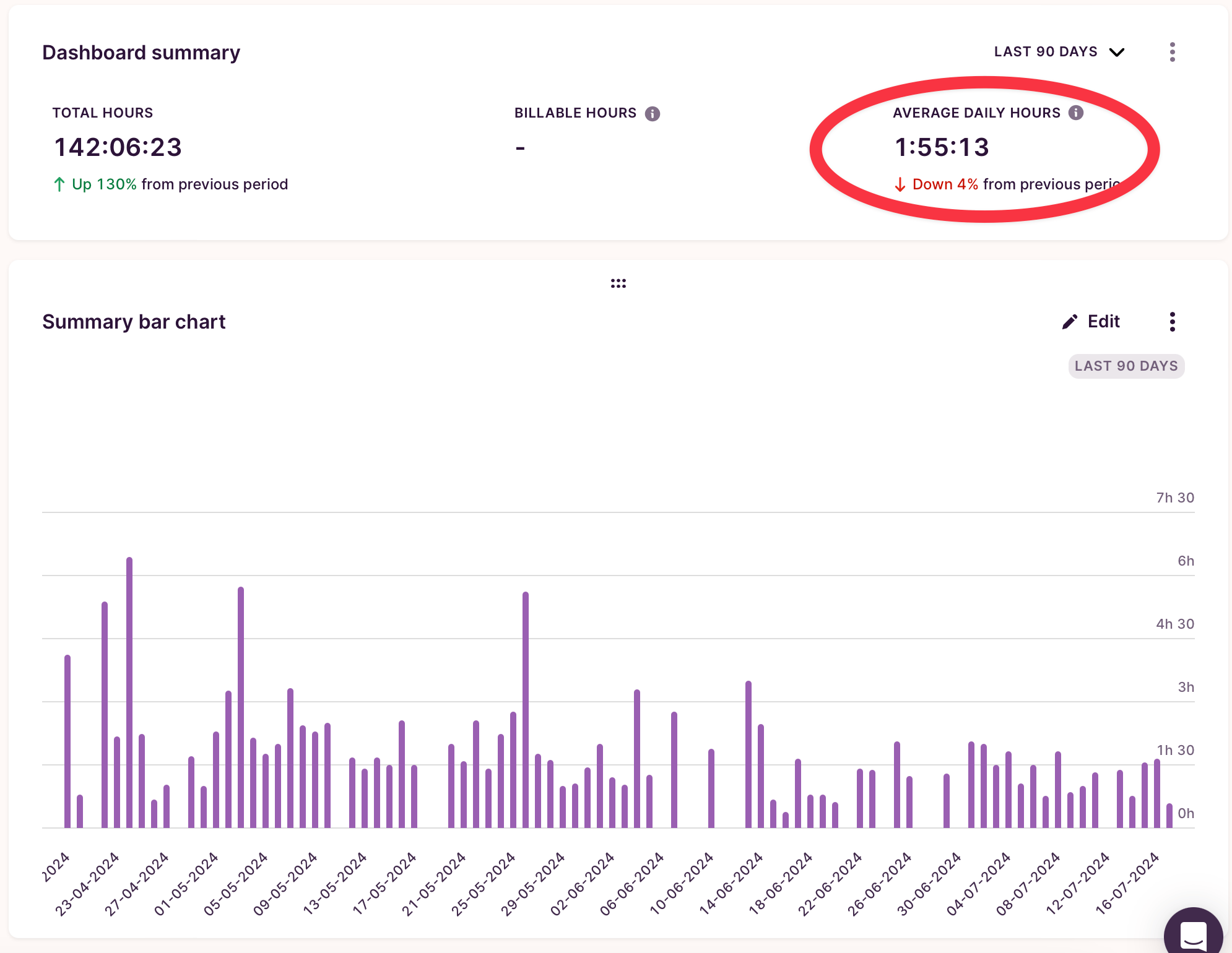Open Dashboard summary three-dot menu
This screenshot has height=953, width=1232.
pyautogui.click(x=1172, y=52)
